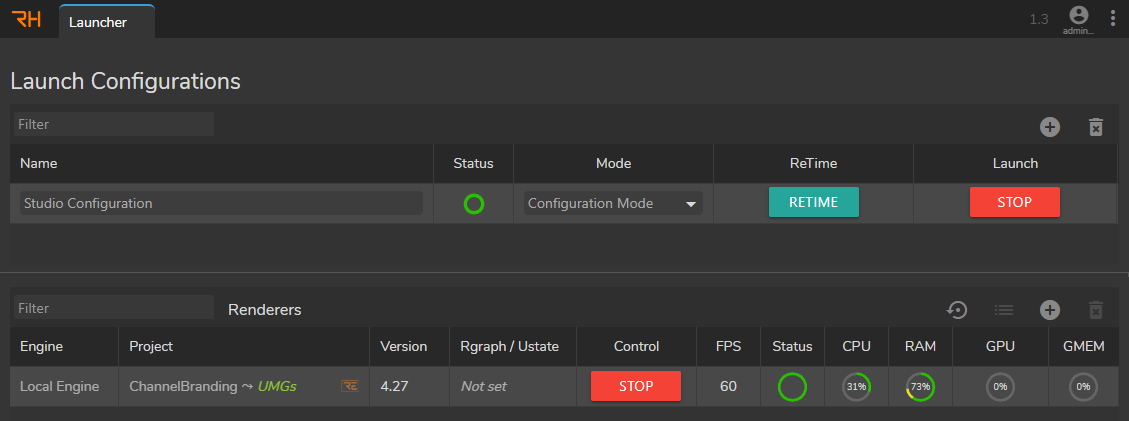The height and width of the screenshot is (421, 1129).
Task: Open the Configuration Mode dropdown
Action: [613, 204]
